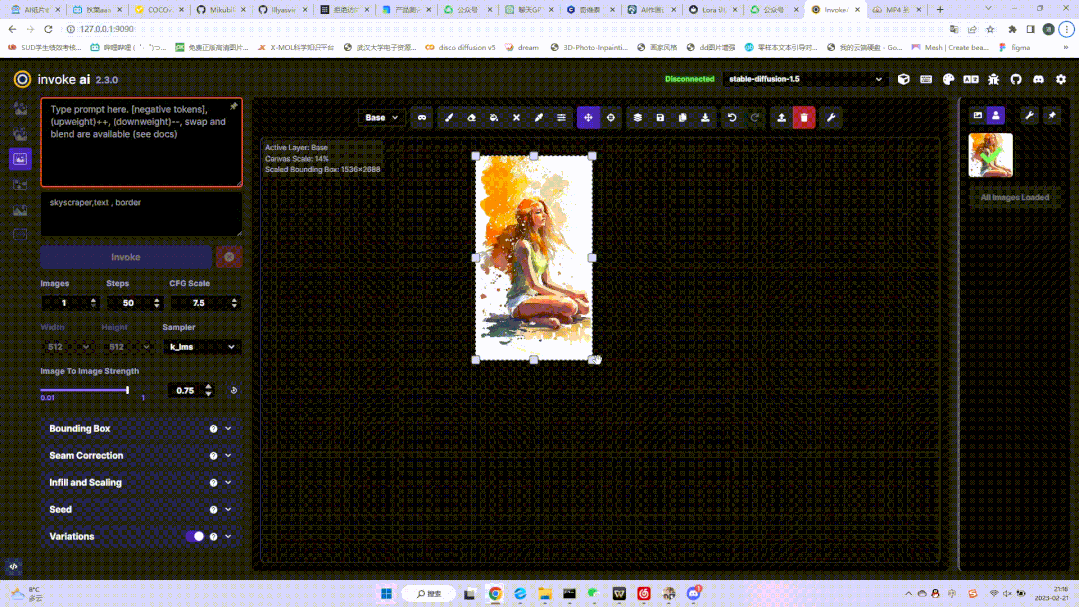Switch to the Unified Canvas tab icon
The image size is (1079, 607).
tap(20, 158)
